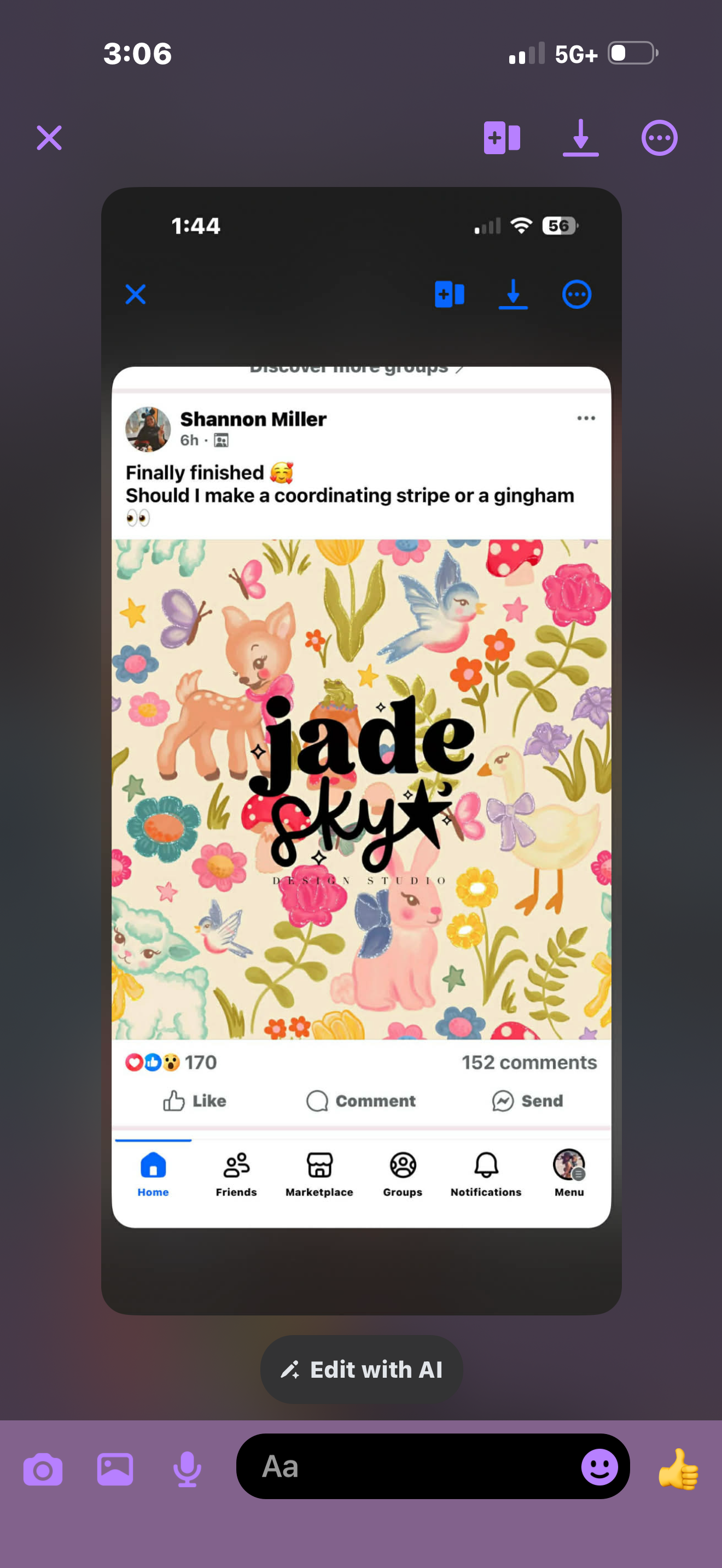Close the image viewer with the purple X
This screenshot has height=1568, width=722.
pos(49,138)
